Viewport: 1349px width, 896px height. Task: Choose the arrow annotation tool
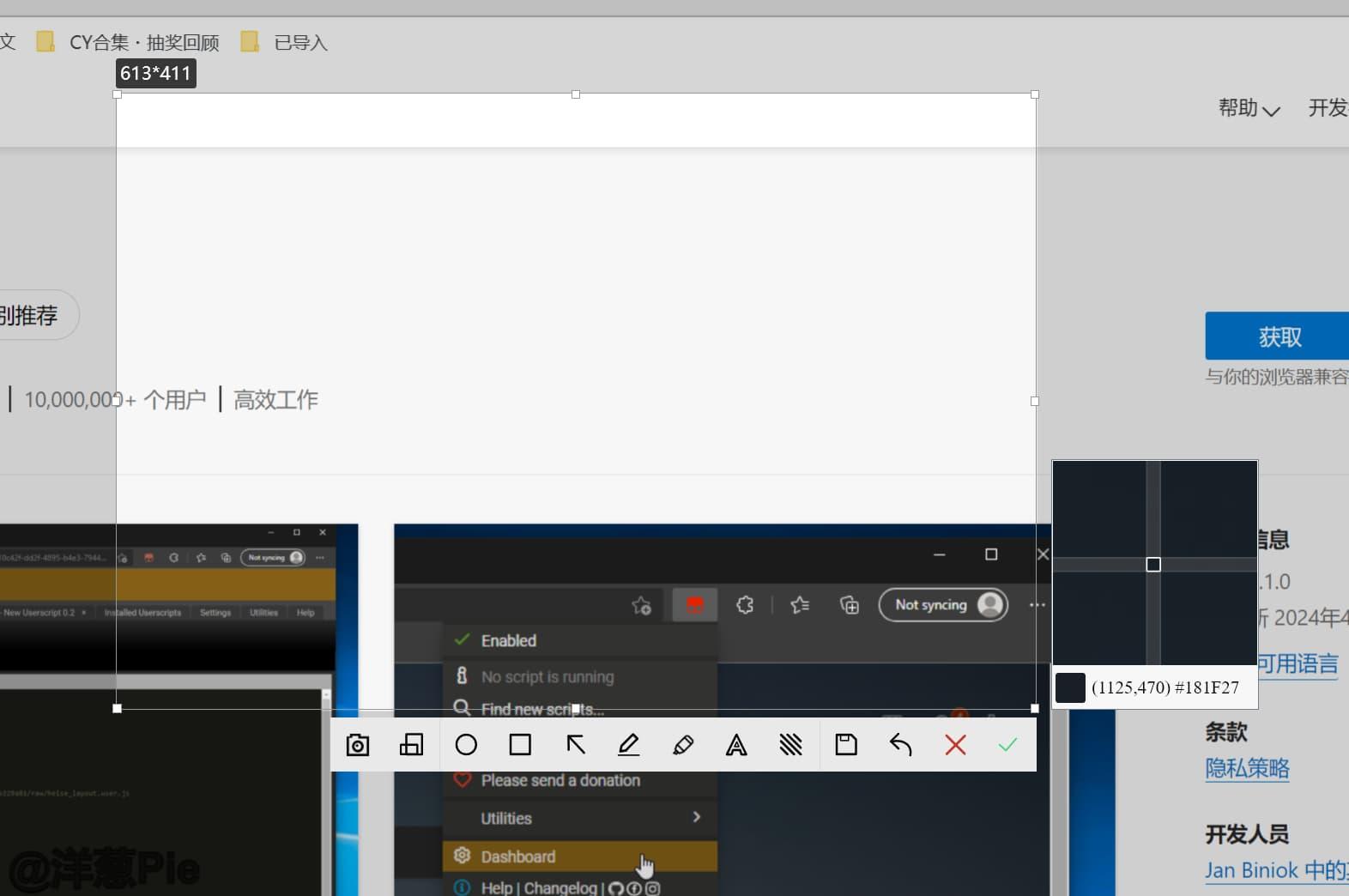click(x=575, y=745)
